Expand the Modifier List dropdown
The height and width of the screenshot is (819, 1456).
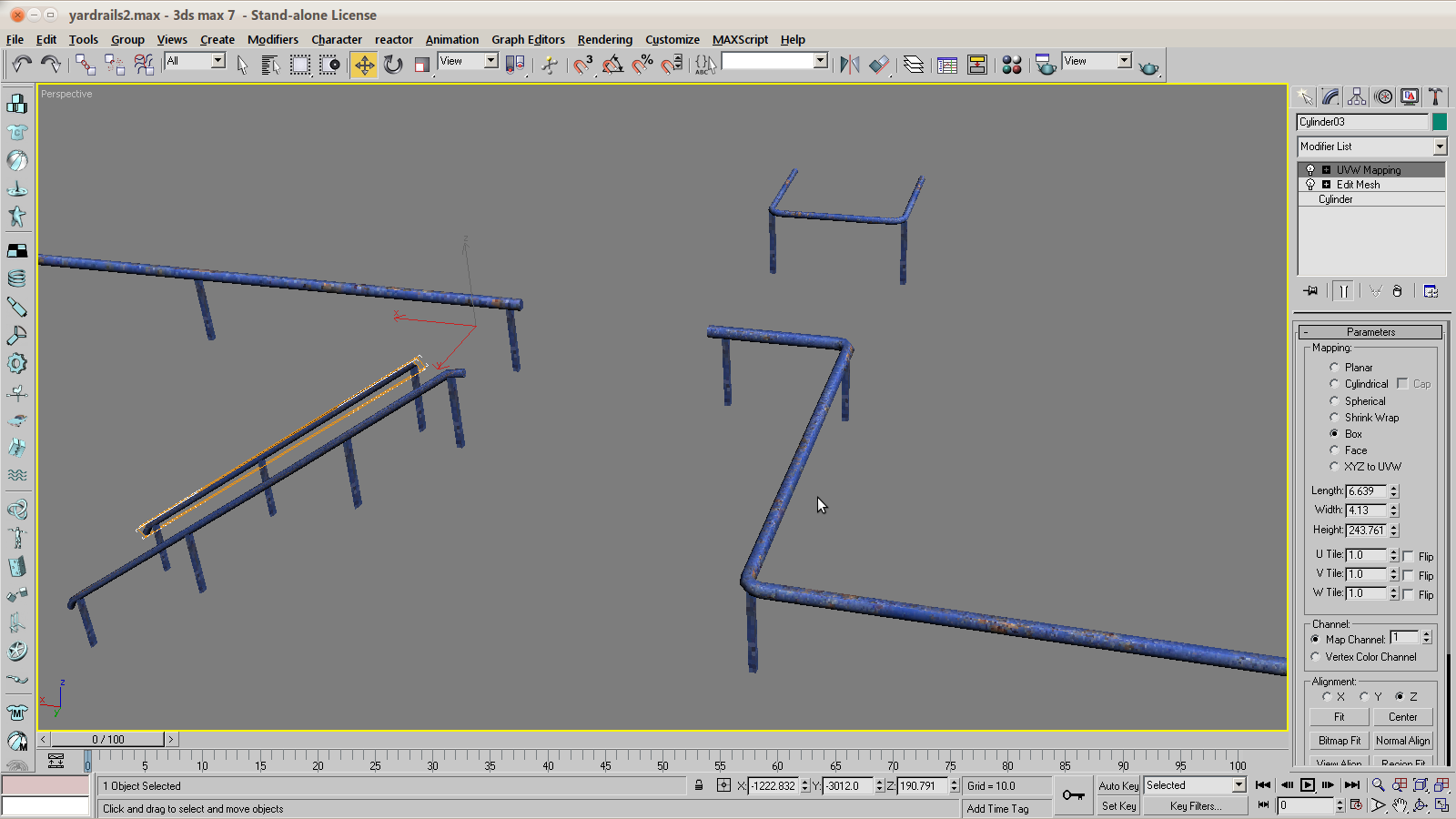click(x=1440, y=147)
